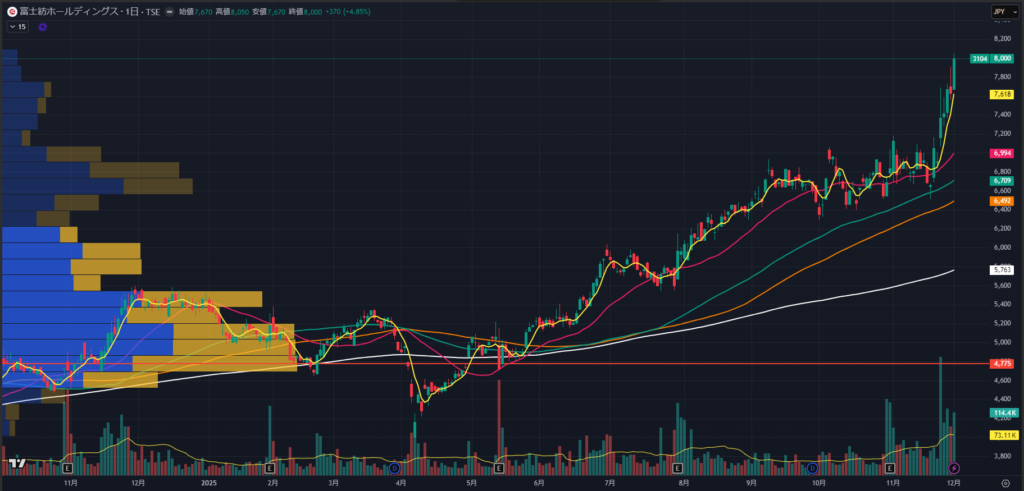Click the green 8,000 current price label
1024x491 pixels.
1001,60
